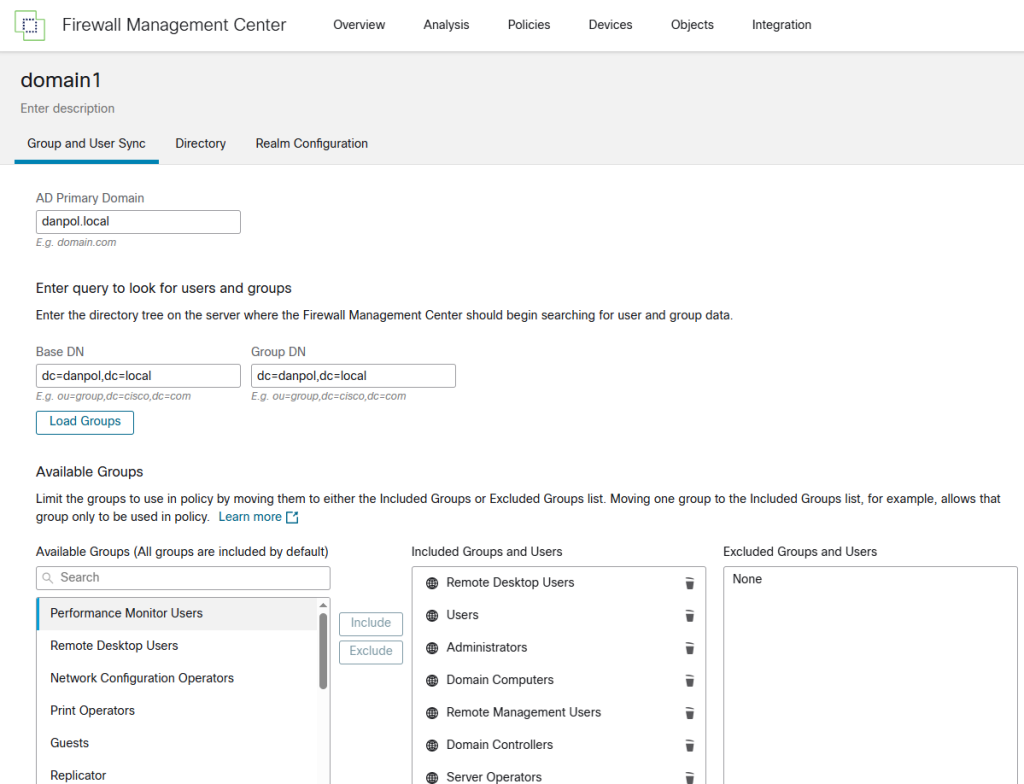The width and height of the screenshot is (1024, 784).
Task: Remove Remote Management Users with trash icon
Action: click(689, 713)
